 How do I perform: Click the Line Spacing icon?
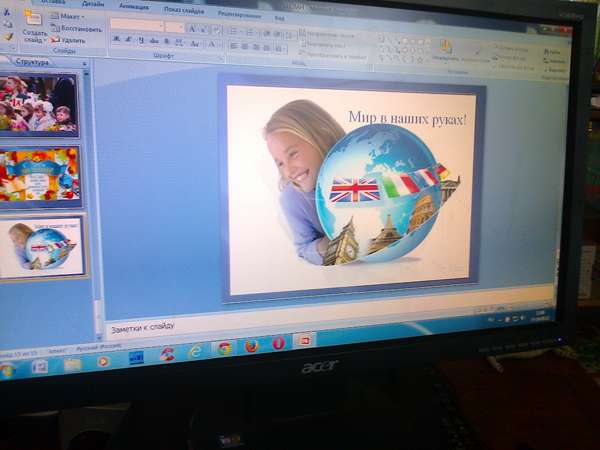coord(290,35)
